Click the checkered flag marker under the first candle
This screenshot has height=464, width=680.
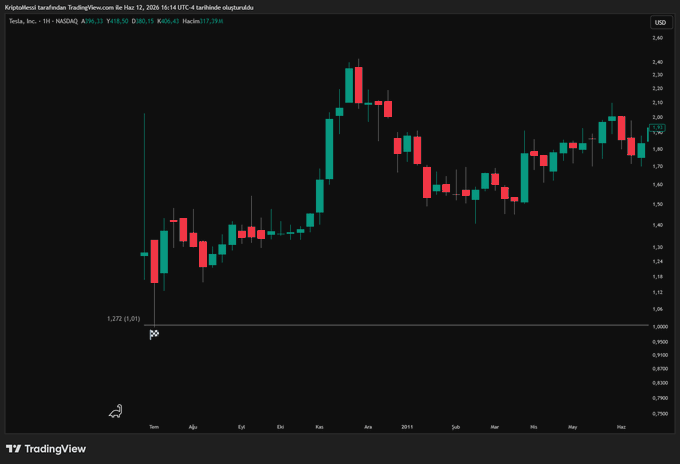pyautogui.click(x=154, y=334)
